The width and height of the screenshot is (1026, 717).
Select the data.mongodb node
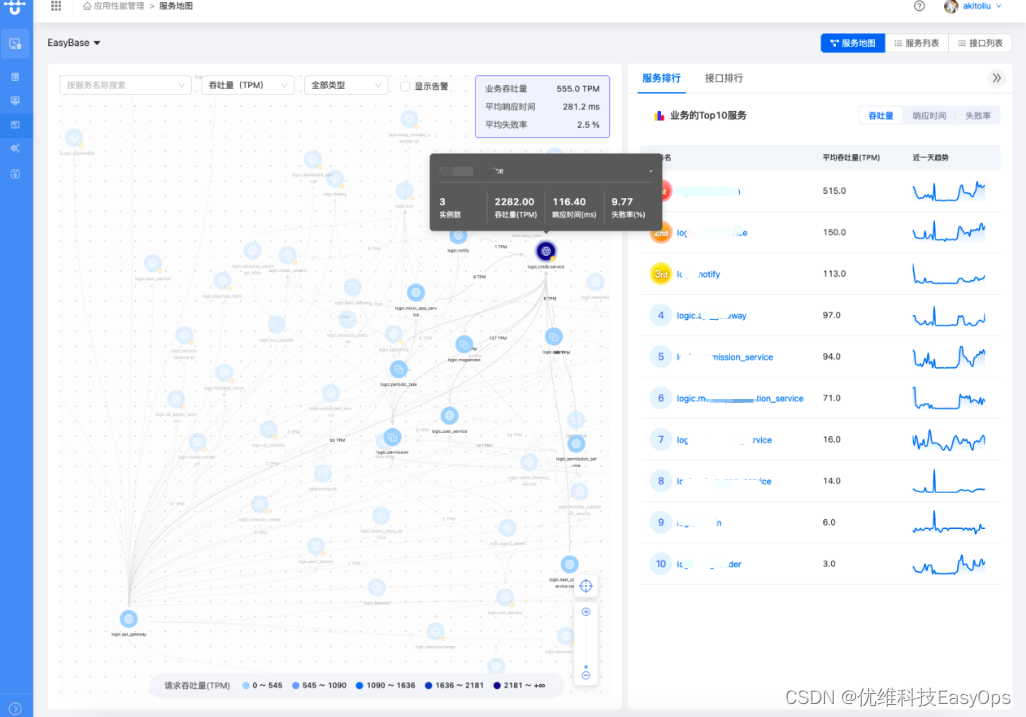(322, 474)
